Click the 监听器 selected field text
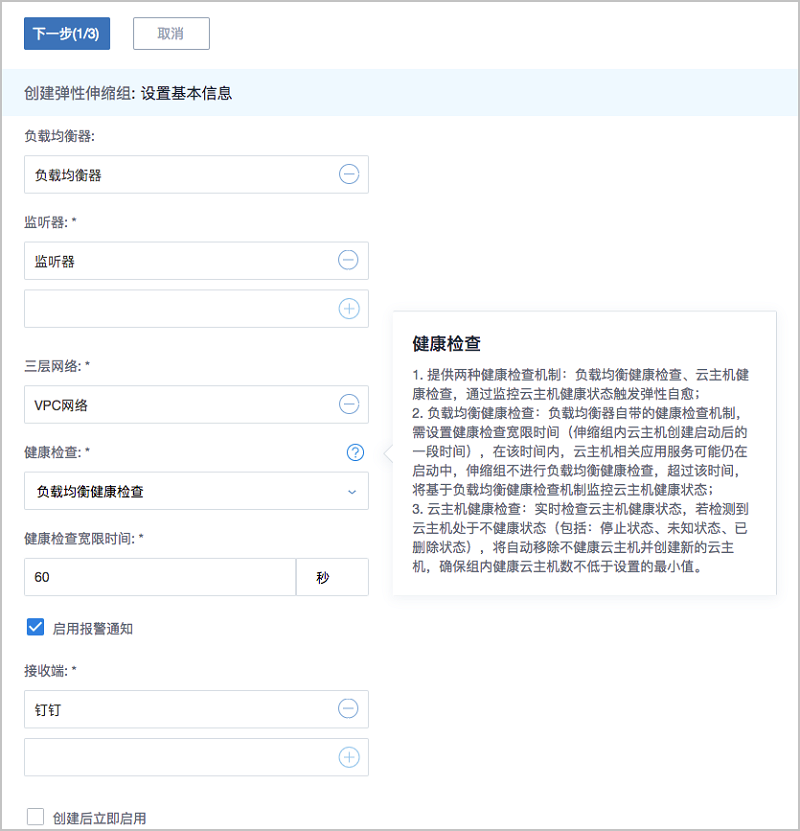This screenshot has height=831, width=800. (x=55, y=261)
